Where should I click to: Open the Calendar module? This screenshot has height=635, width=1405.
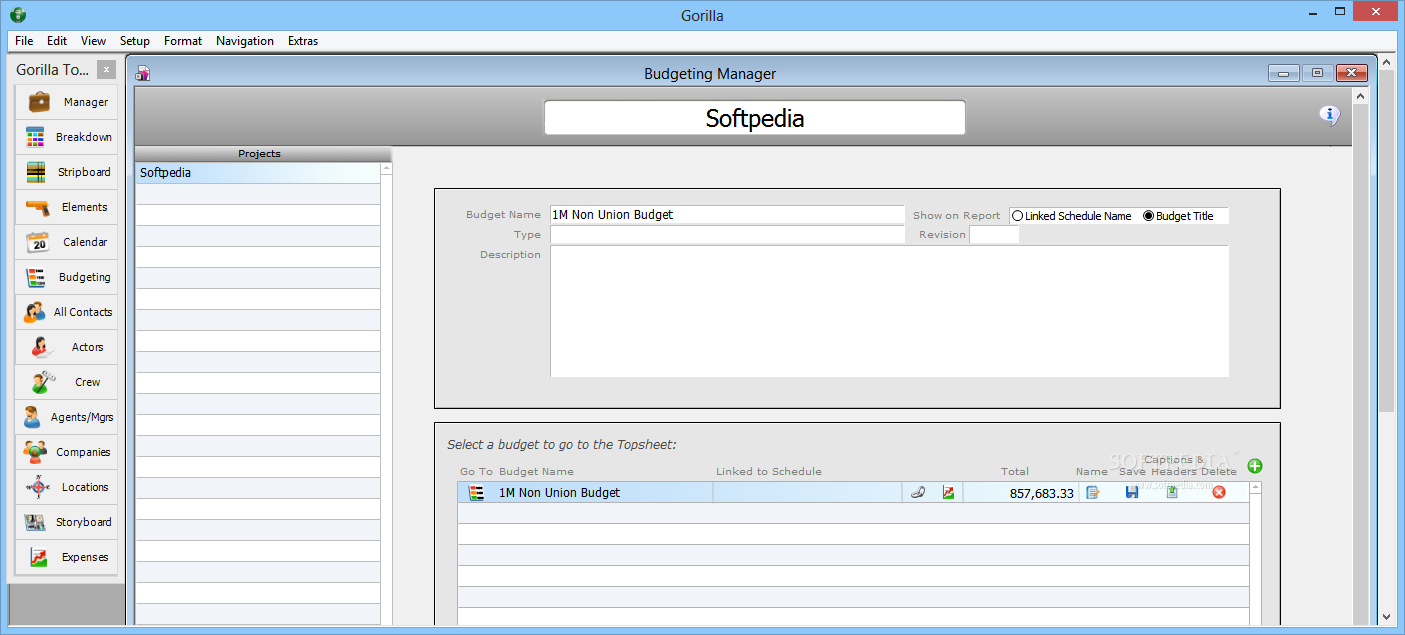point(66,242)
